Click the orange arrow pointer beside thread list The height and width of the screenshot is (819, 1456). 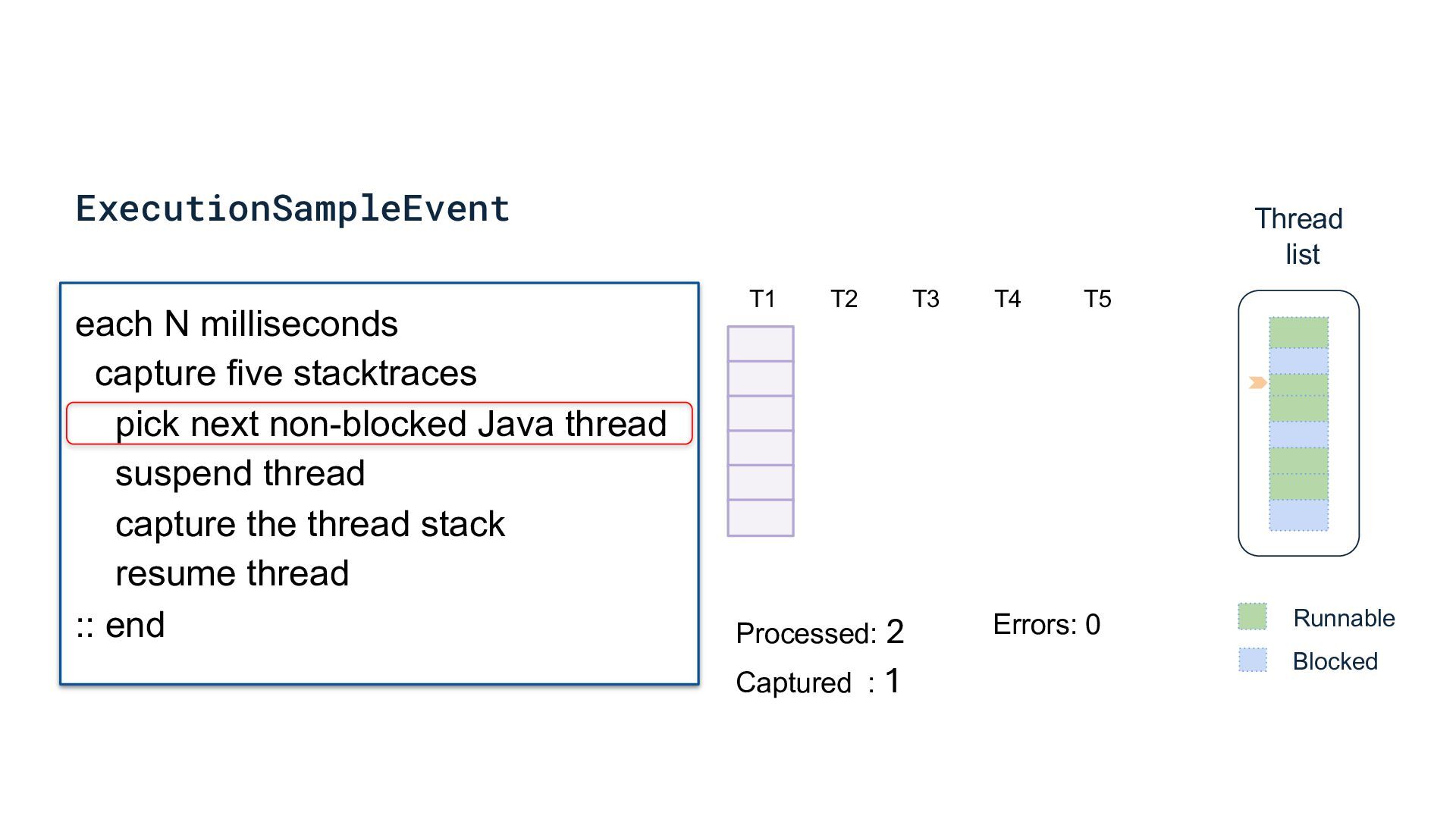tap(1257, 383)
